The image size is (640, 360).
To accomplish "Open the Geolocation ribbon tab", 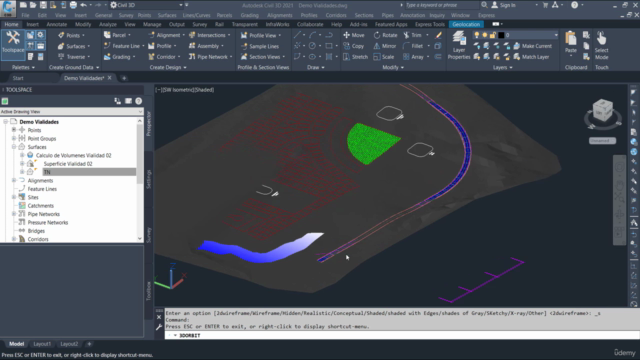I will [466, 24].
